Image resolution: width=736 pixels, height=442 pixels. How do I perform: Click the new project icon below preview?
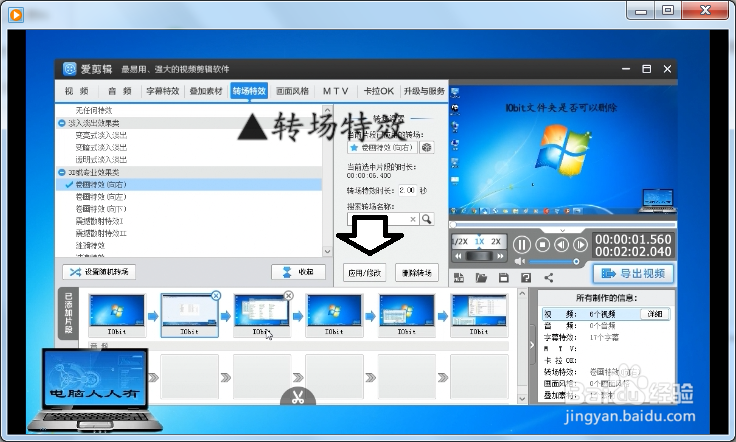(459, 278)
